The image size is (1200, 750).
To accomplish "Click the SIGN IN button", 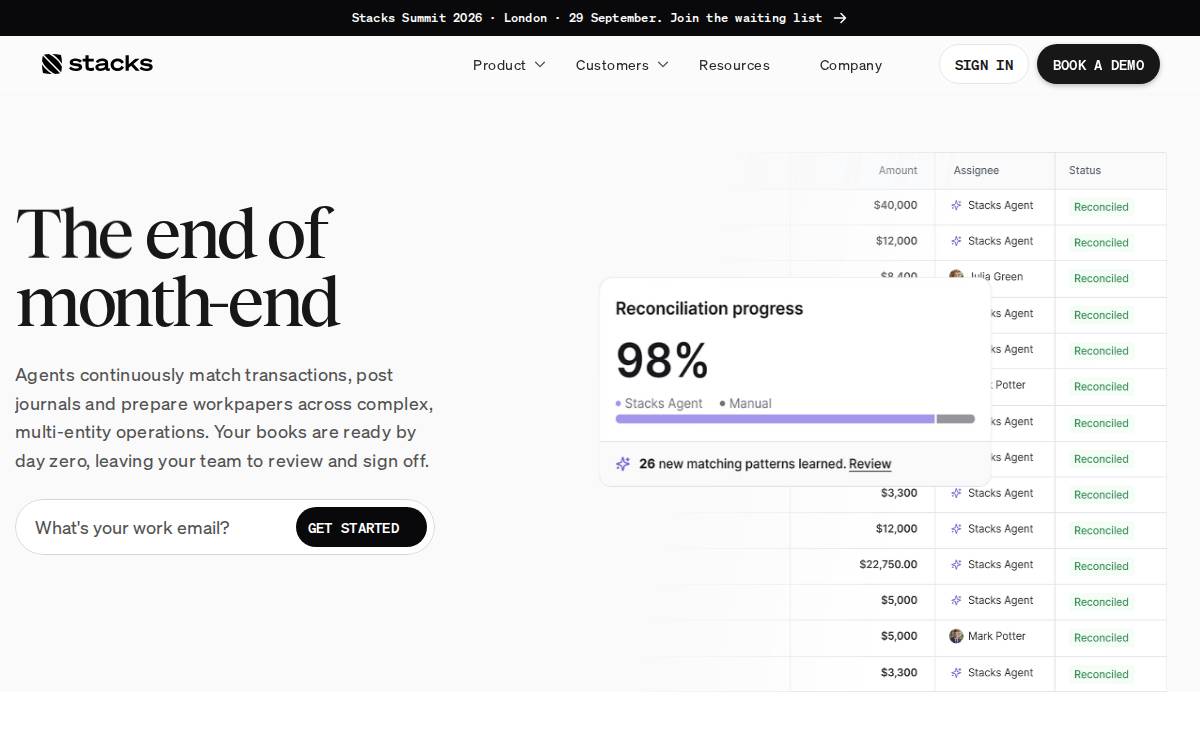I will click(984, 64).
